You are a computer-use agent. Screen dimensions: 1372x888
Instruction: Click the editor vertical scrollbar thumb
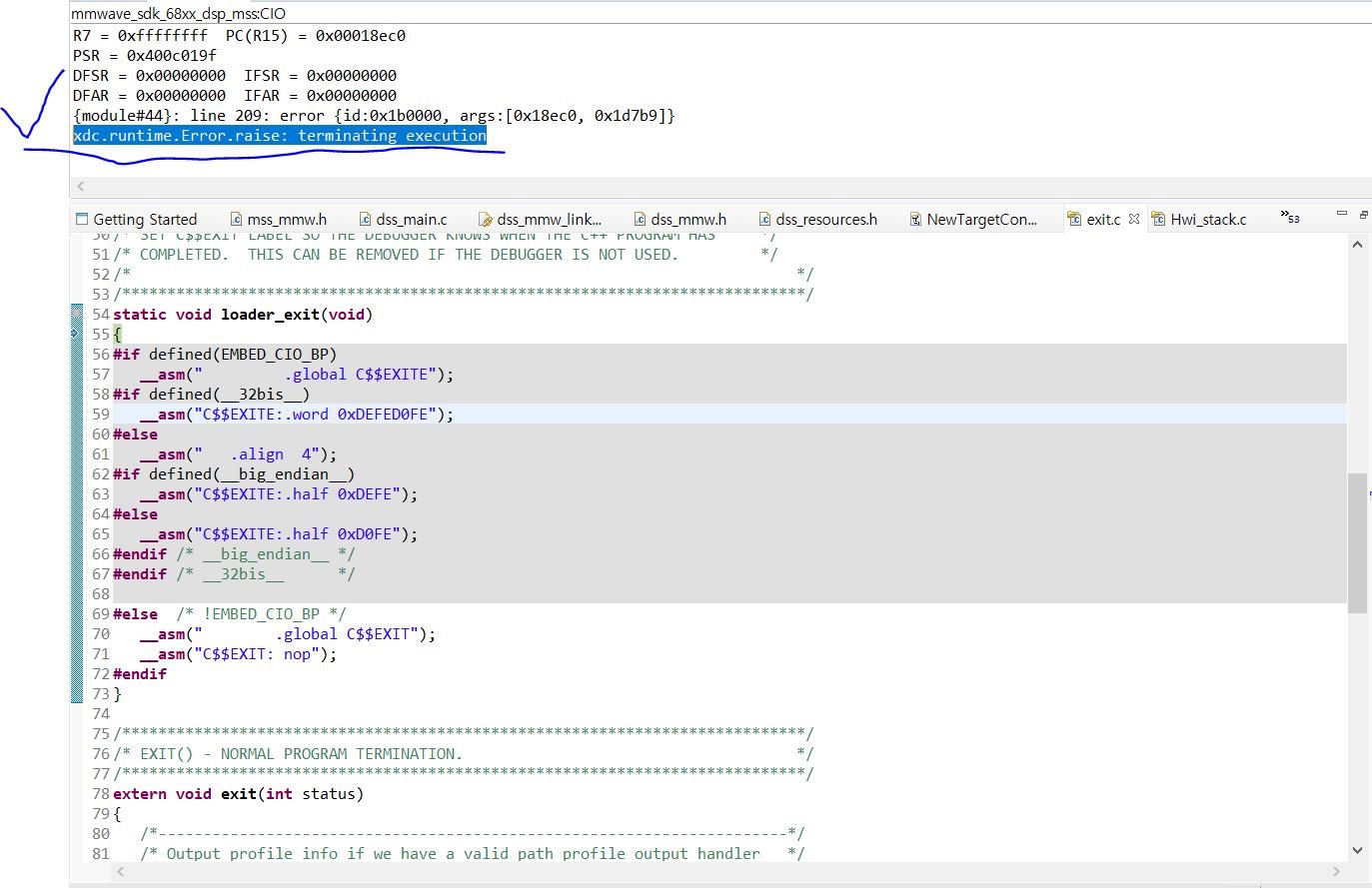pos(1356,543)
